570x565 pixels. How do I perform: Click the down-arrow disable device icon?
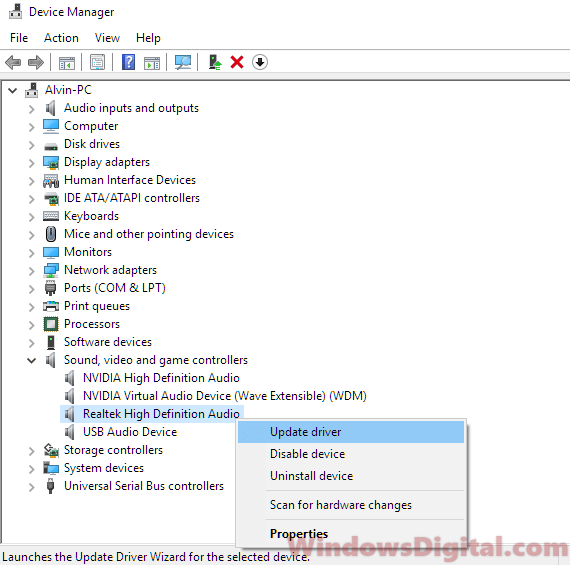pyautogui.click(x=260, y=62)
